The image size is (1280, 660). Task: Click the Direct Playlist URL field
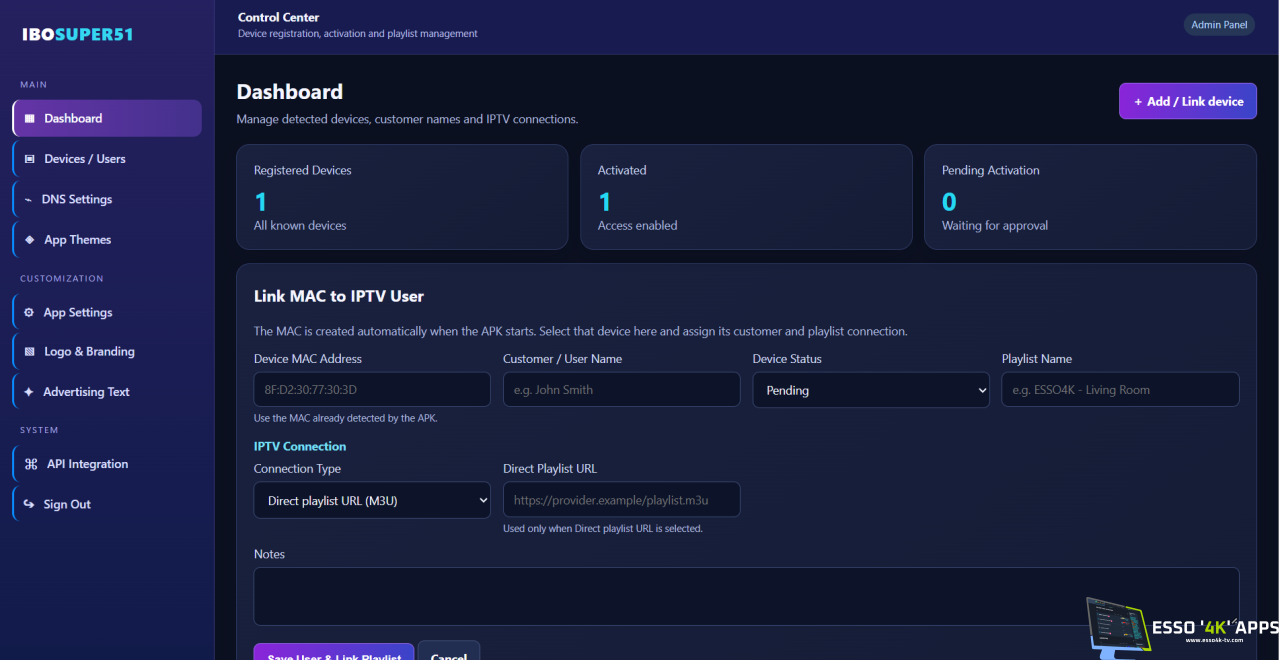[x=621, y=500]
